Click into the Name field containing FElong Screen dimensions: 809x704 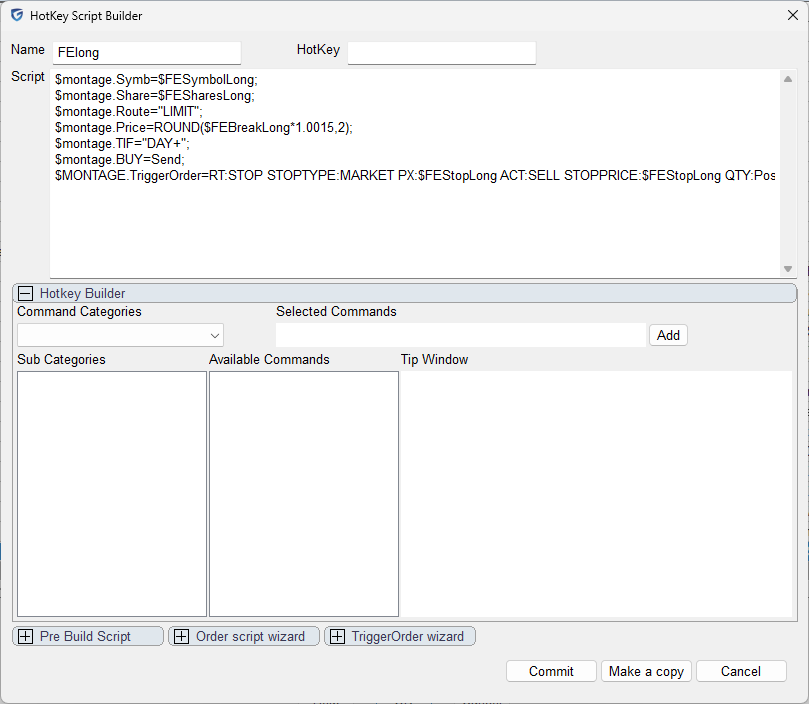point(146,53)
